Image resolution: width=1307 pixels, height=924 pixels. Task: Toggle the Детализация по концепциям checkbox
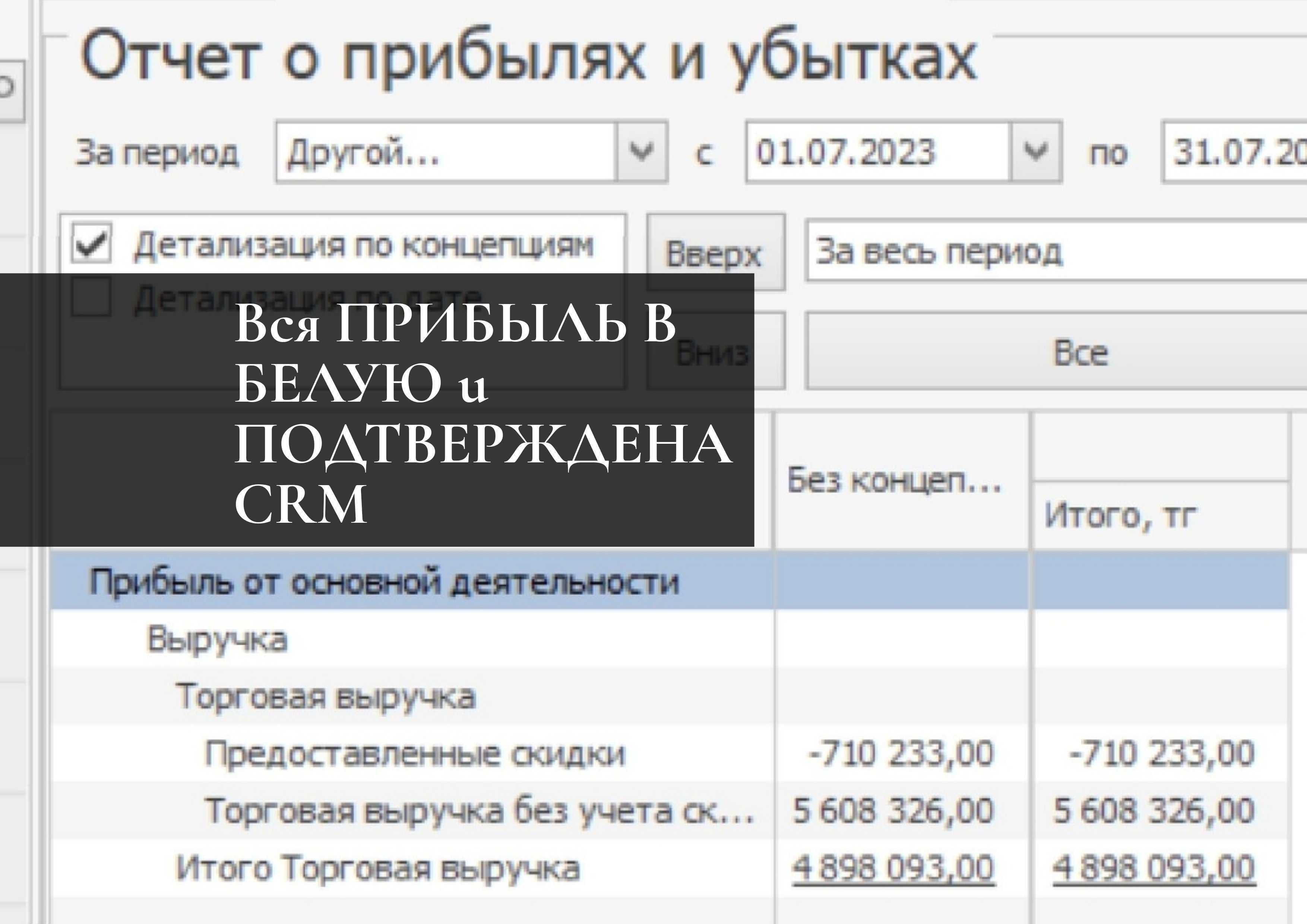click(x=92, y=244)
